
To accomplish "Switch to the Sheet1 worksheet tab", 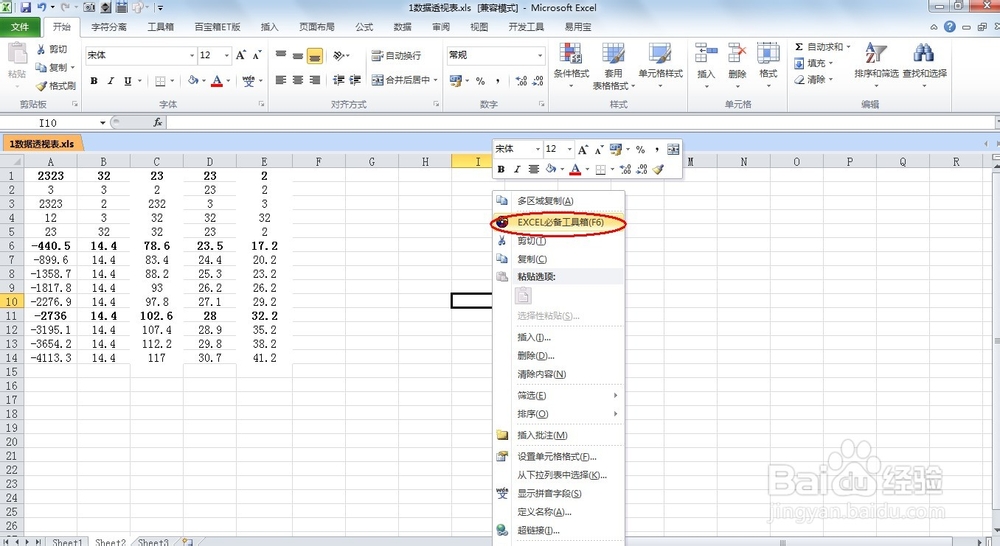I will pyautogui.click(x=67, y=542).
